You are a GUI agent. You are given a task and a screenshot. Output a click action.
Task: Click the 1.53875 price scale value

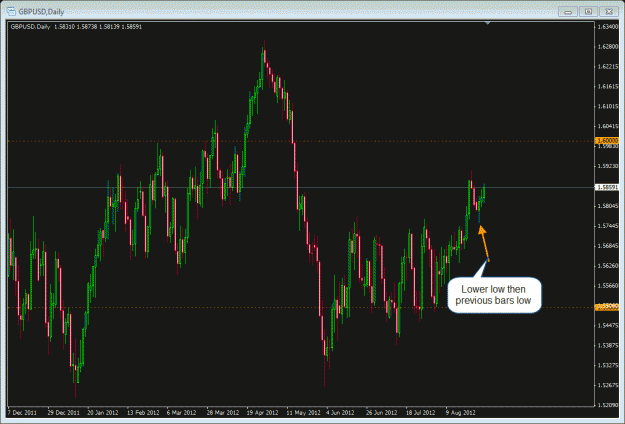(x=608, y=345)
